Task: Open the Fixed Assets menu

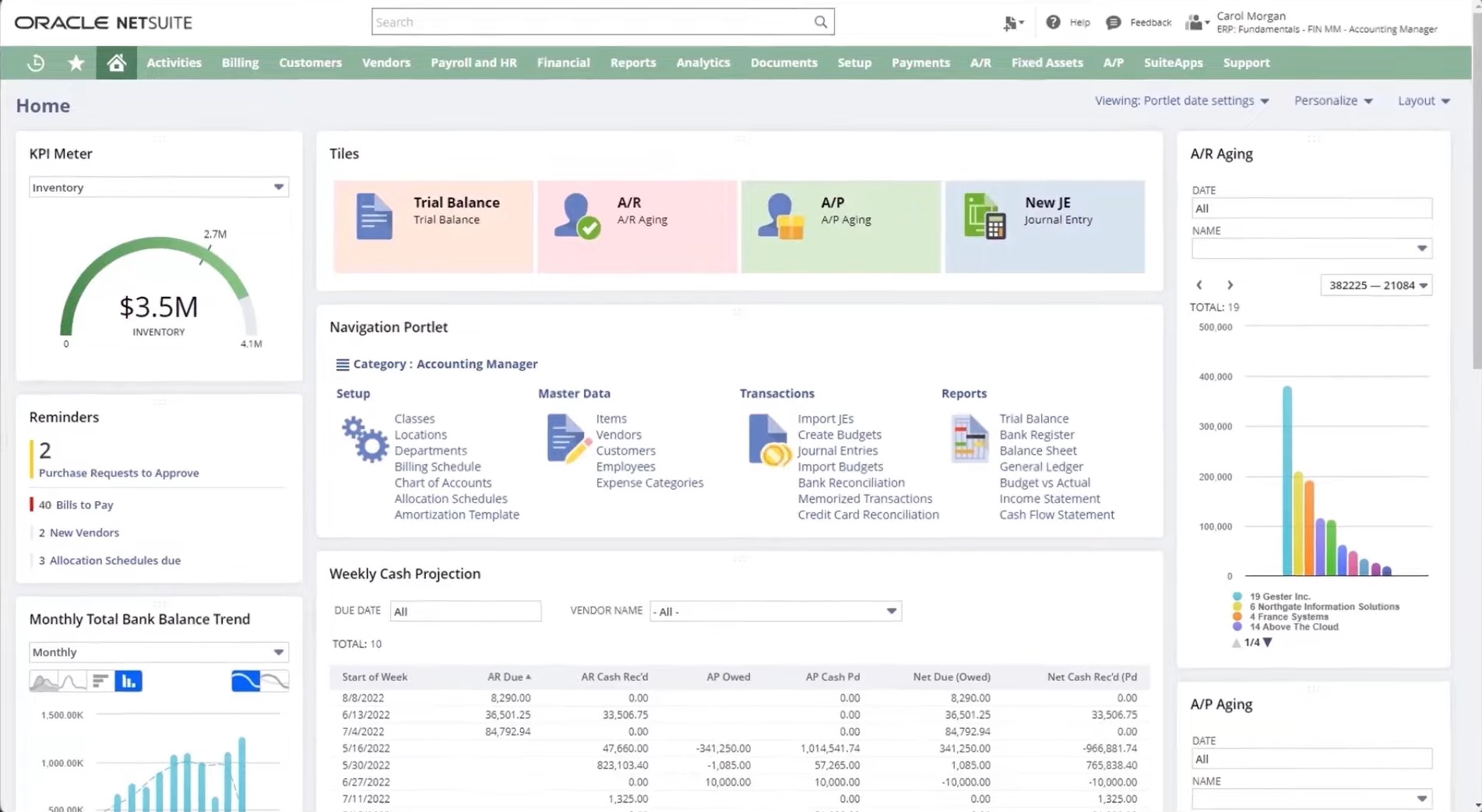Action: (x=1047, y=63)
